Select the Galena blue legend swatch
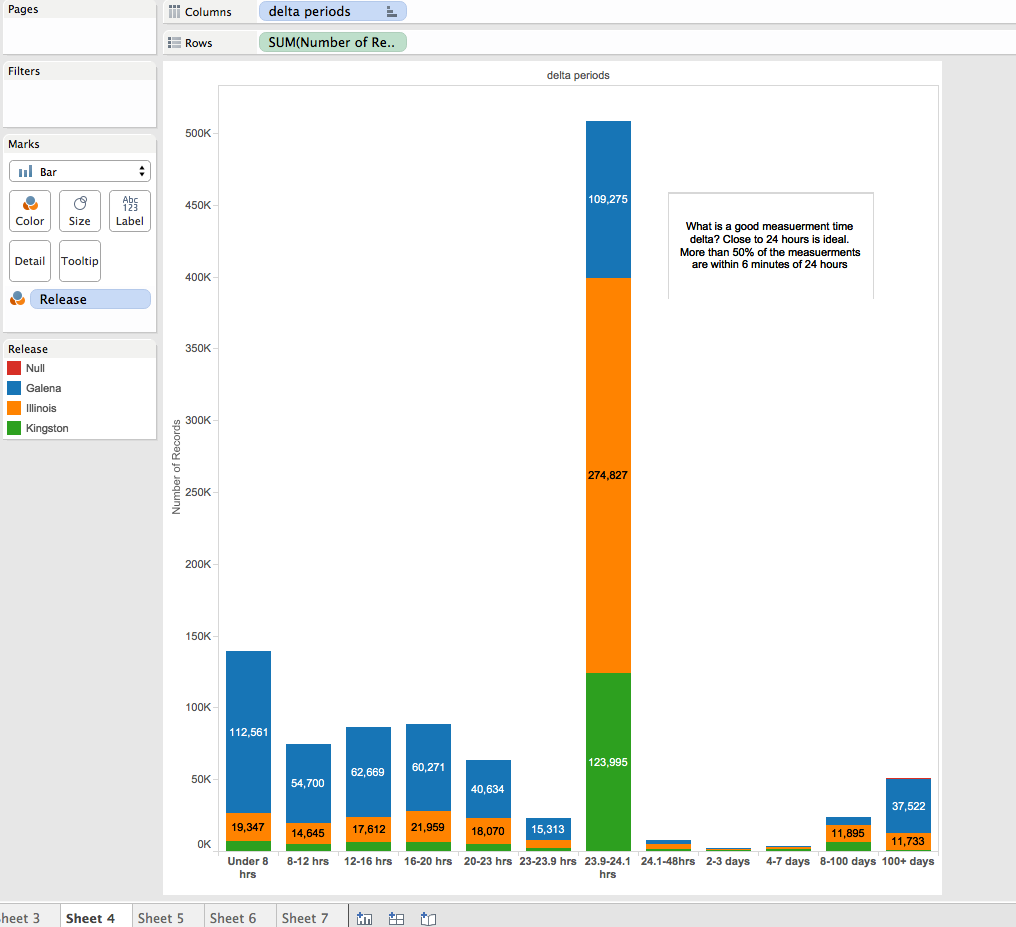This screenshot has height=927, width=1016. point(14,388)
